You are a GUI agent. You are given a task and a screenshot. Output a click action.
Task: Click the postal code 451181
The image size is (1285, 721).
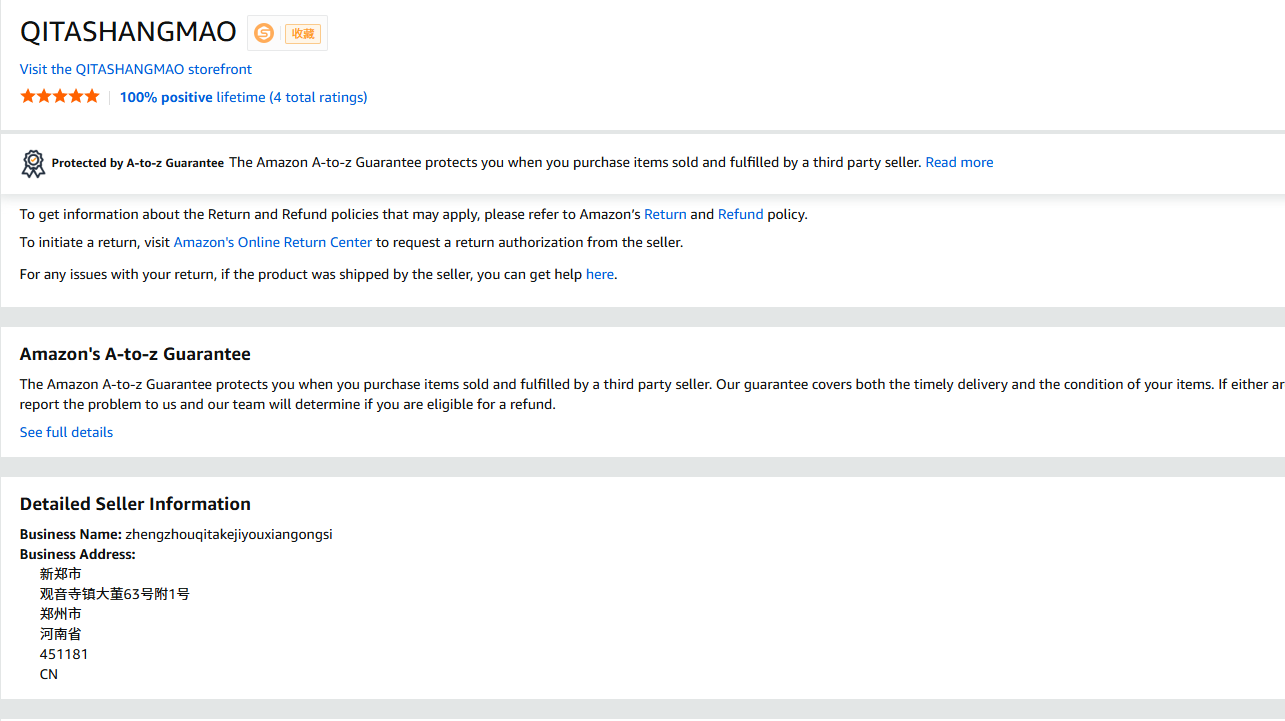pos(64,654)
